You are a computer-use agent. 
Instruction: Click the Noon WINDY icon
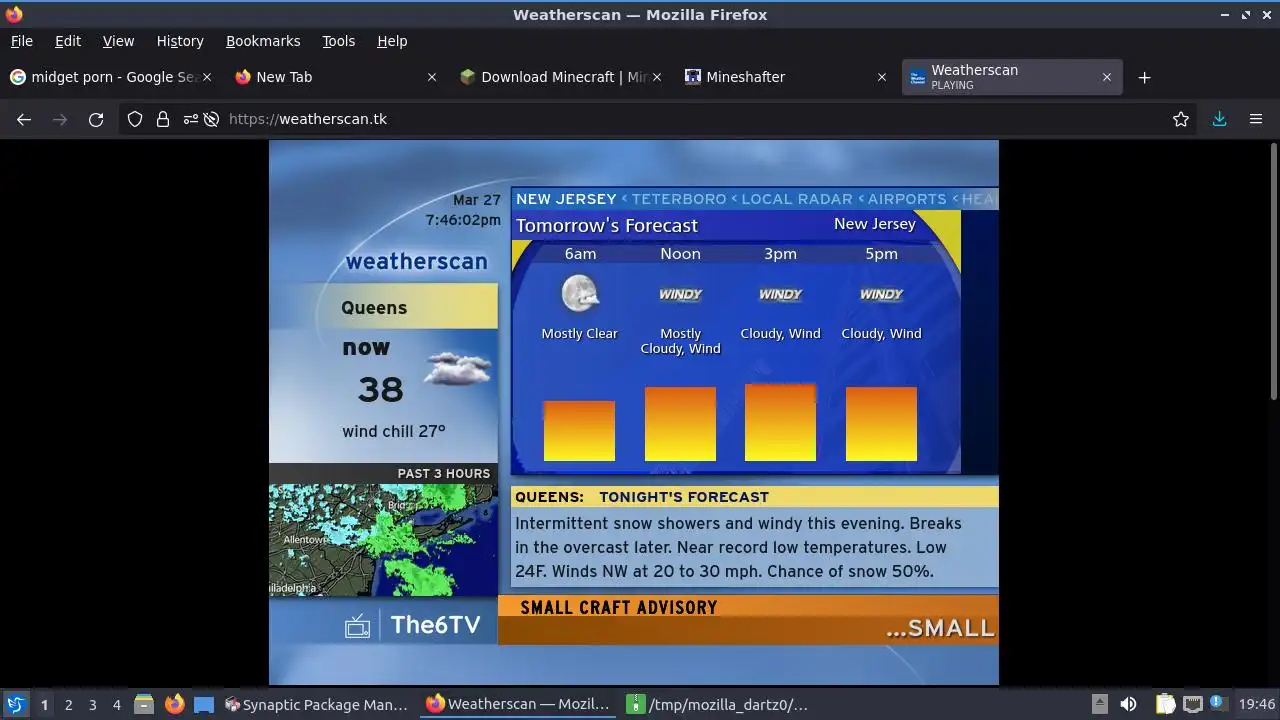pyautogui.click(x=680, y=294)
